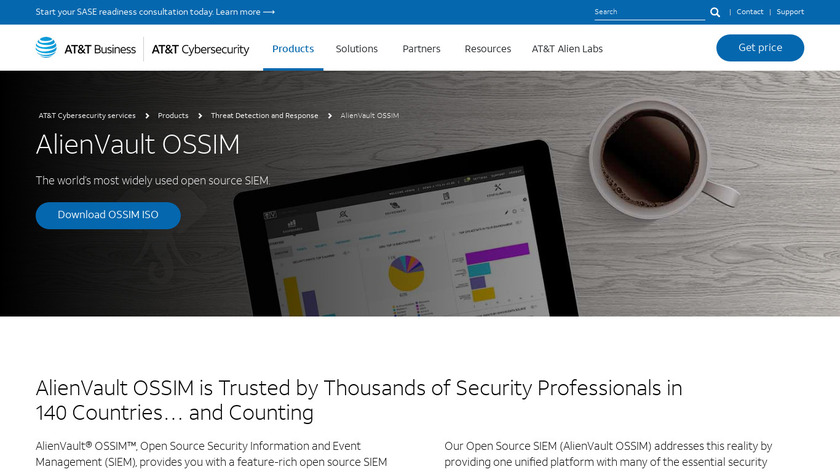Click the 'world's most widely used' tagline
Screen dimensions: 840x472
(153, 181)
